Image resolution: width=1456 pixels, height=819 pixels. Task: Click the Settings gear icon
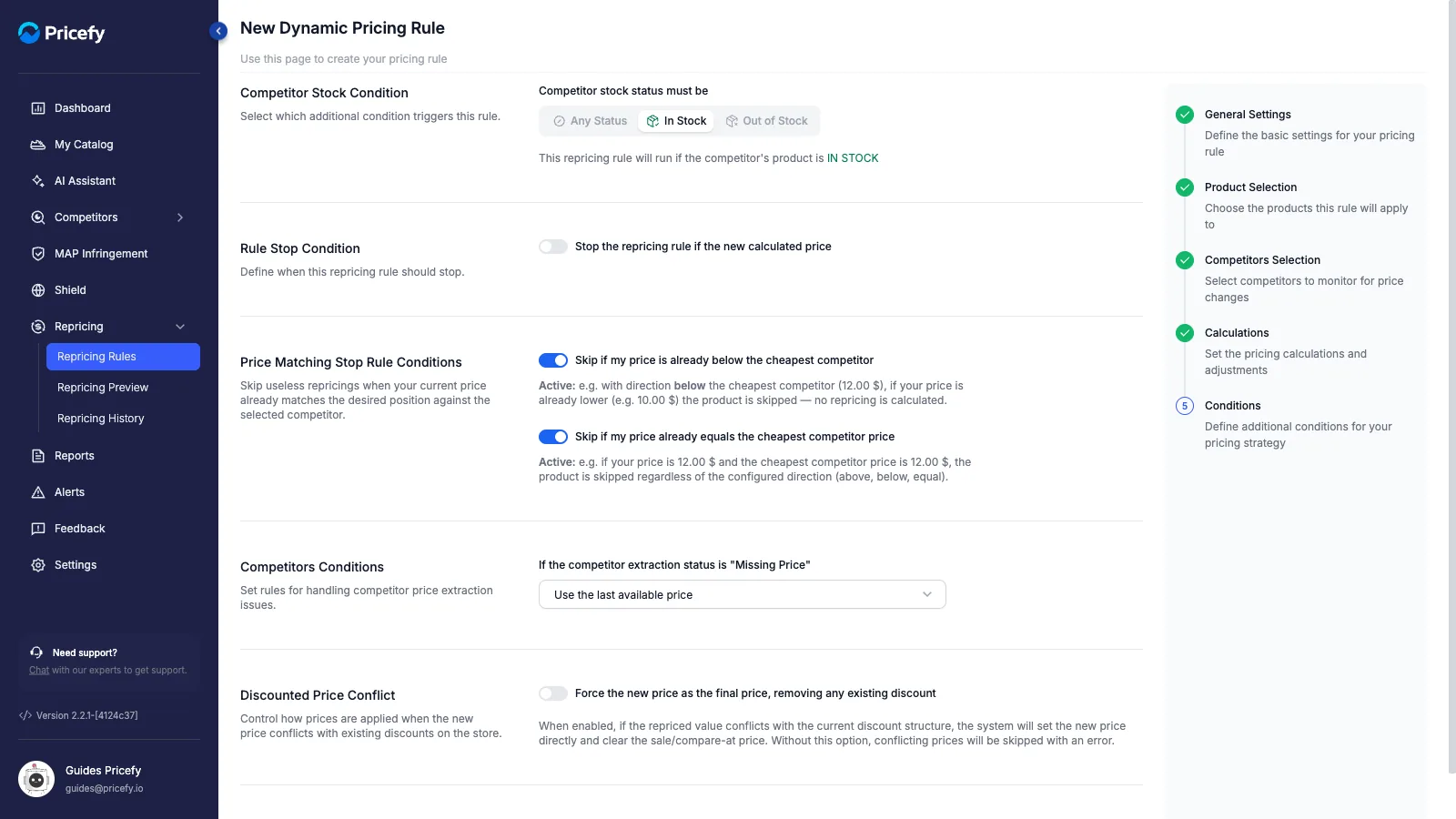point(38,565)
